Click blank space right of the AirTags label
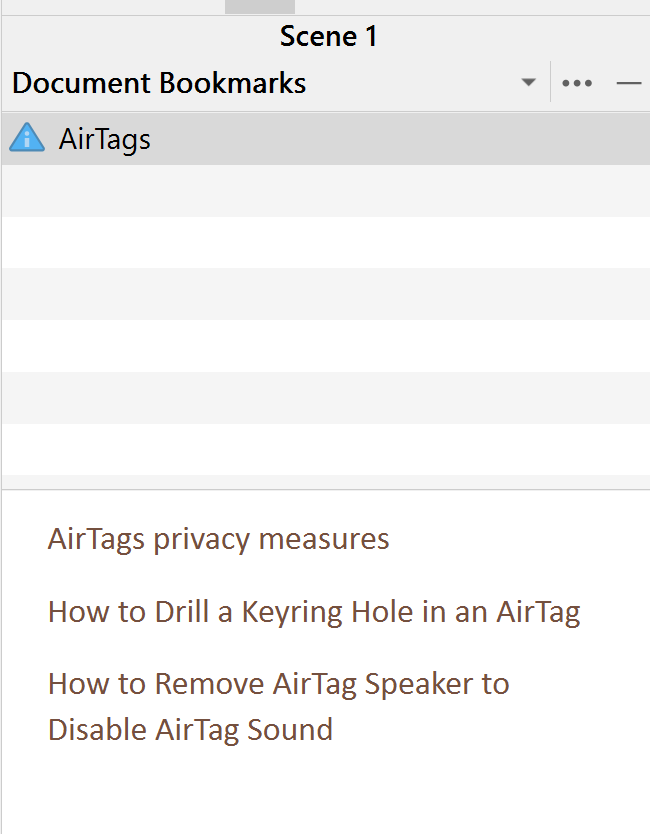The width and height of the screenshot is (650, 834). (399, 139)
